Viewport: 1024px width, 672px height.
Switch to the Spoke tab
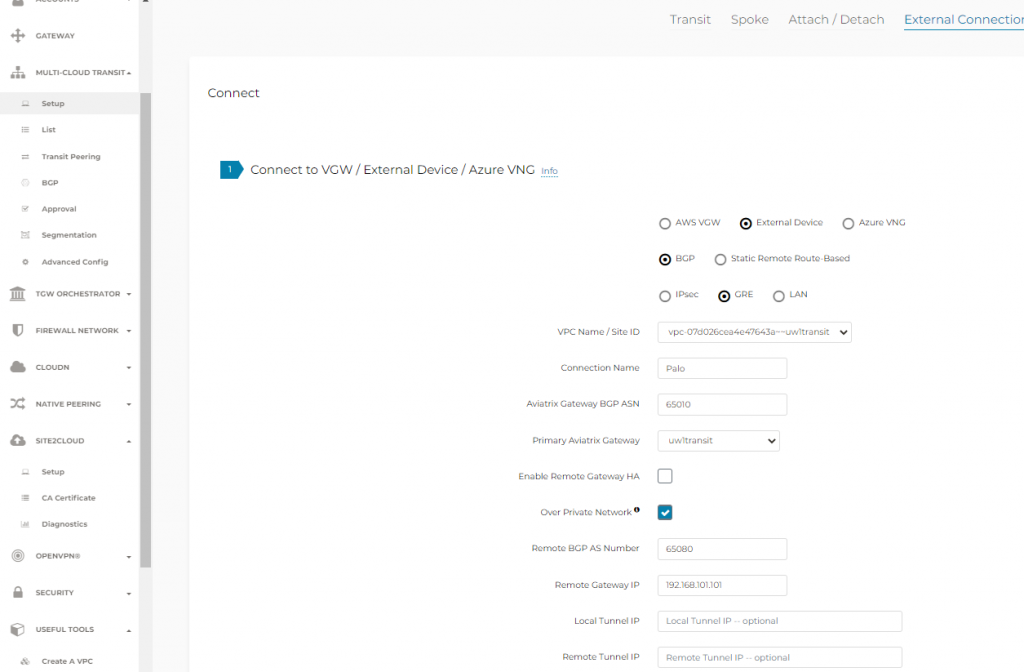click(750, 20)
